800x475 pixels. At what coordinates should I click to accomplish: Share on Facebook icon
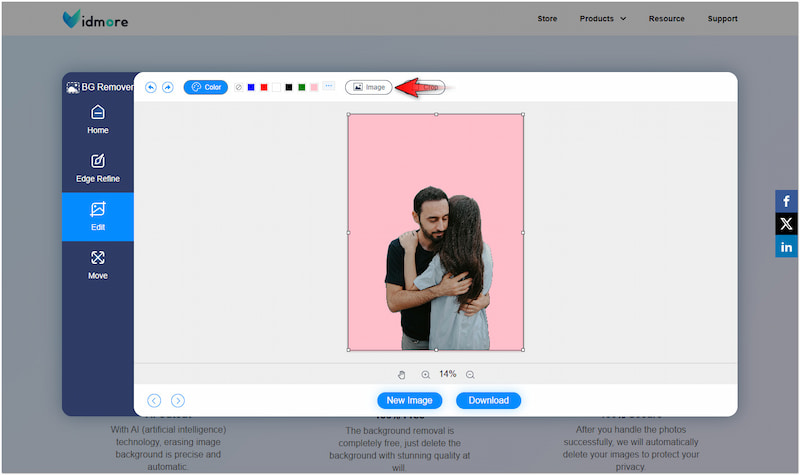786,201
